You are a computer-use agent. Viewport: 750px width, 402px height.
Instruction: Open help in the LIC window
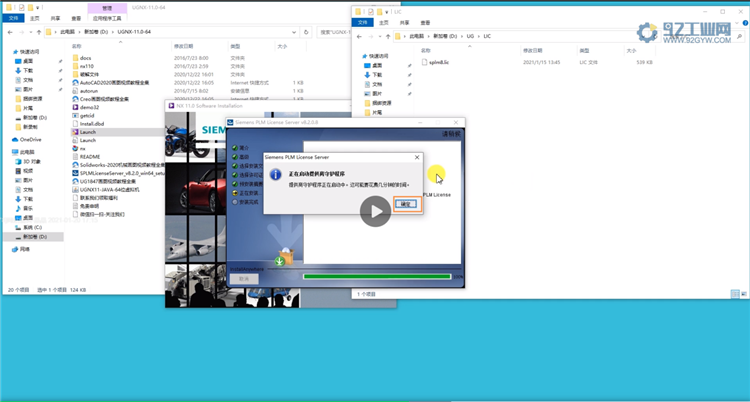click(x=744, y=22)
